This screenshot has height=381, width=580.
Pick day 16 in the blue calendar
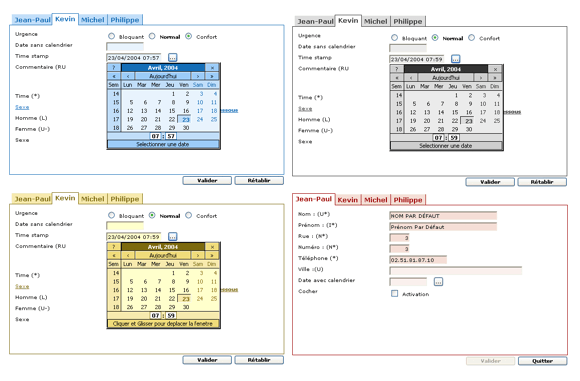tap(186, 111)
